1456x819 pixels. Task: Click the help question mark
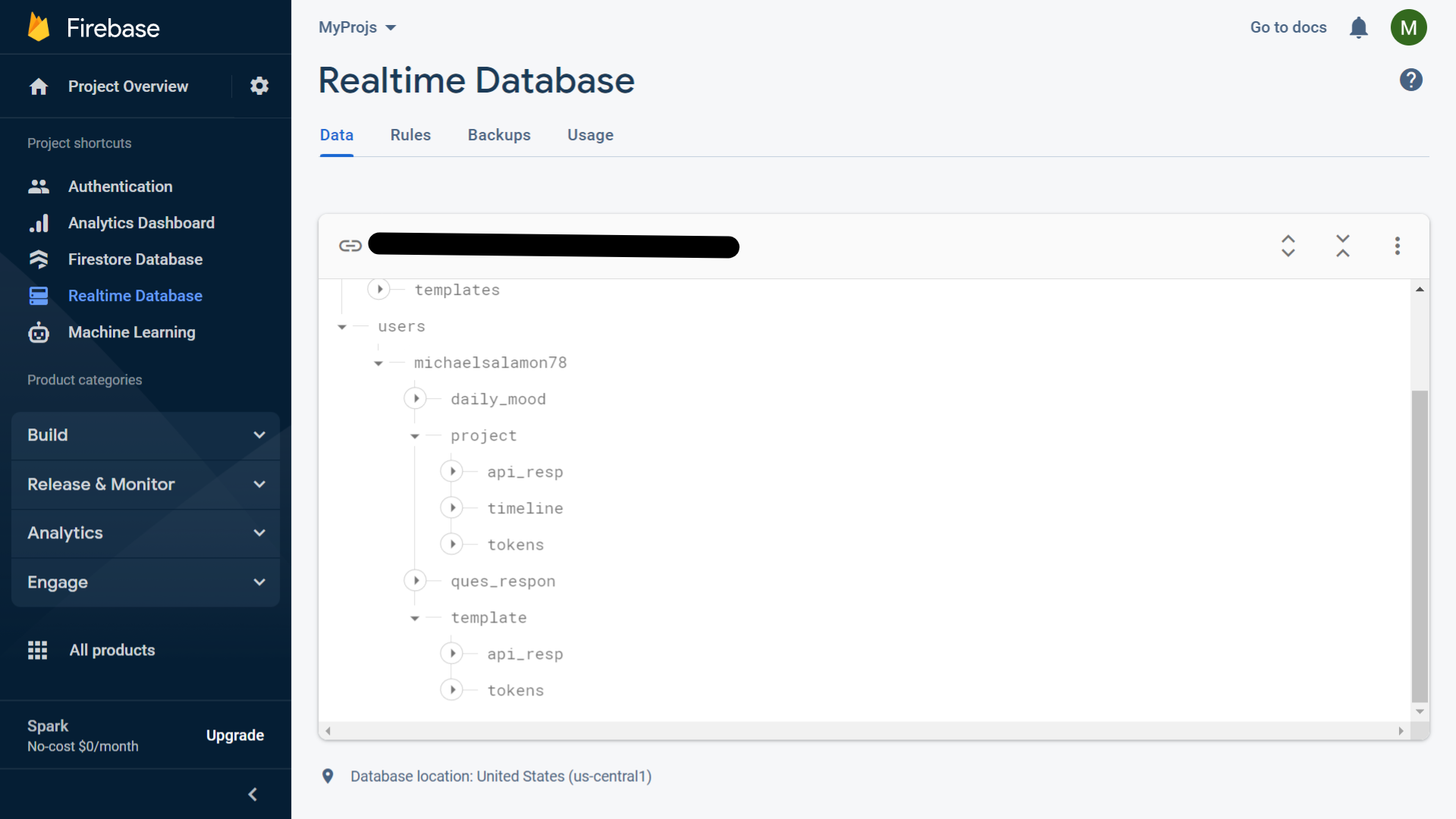point(1410,79)
